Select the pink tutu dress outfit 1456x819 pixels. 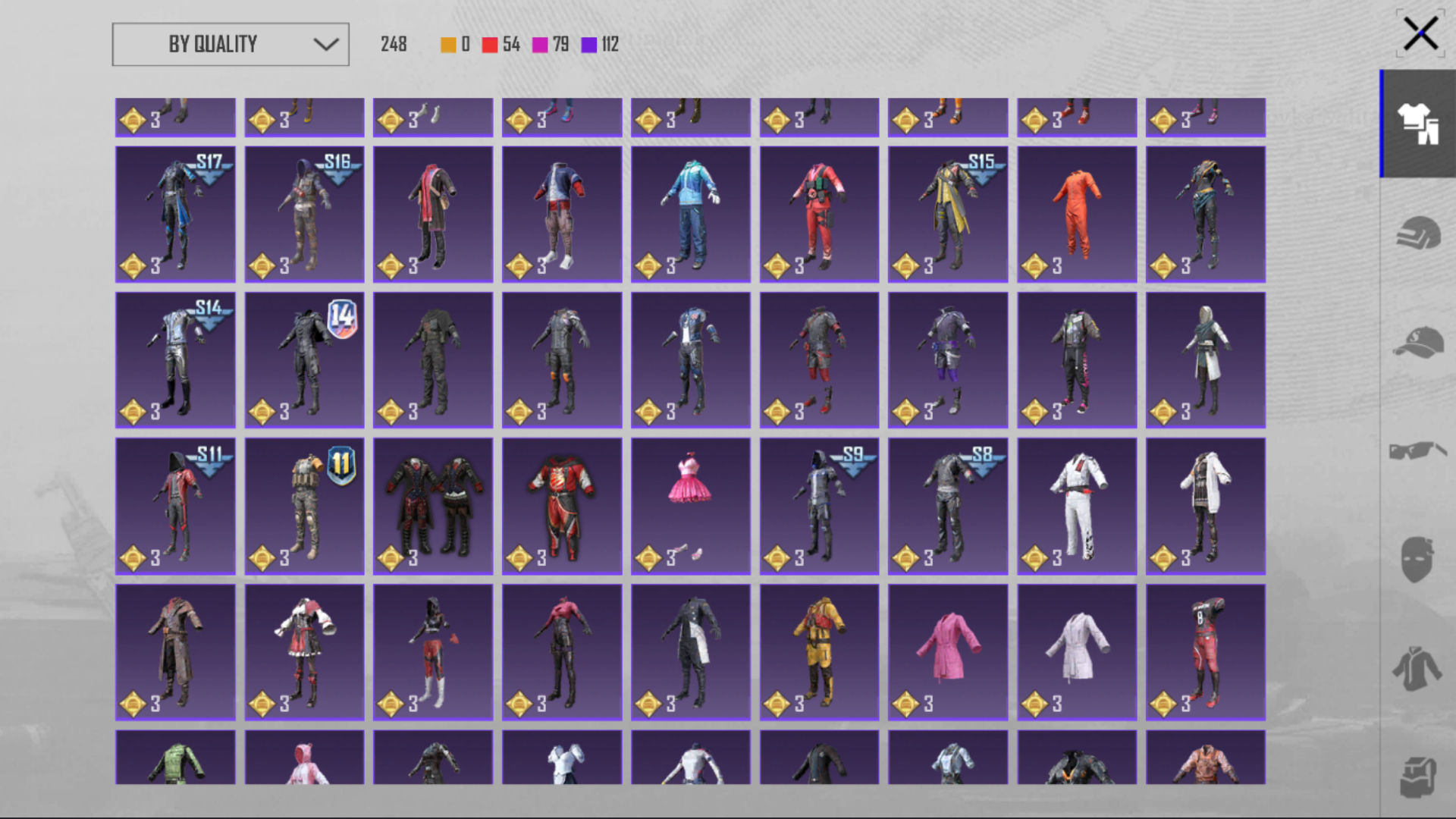tap(691, 506)
